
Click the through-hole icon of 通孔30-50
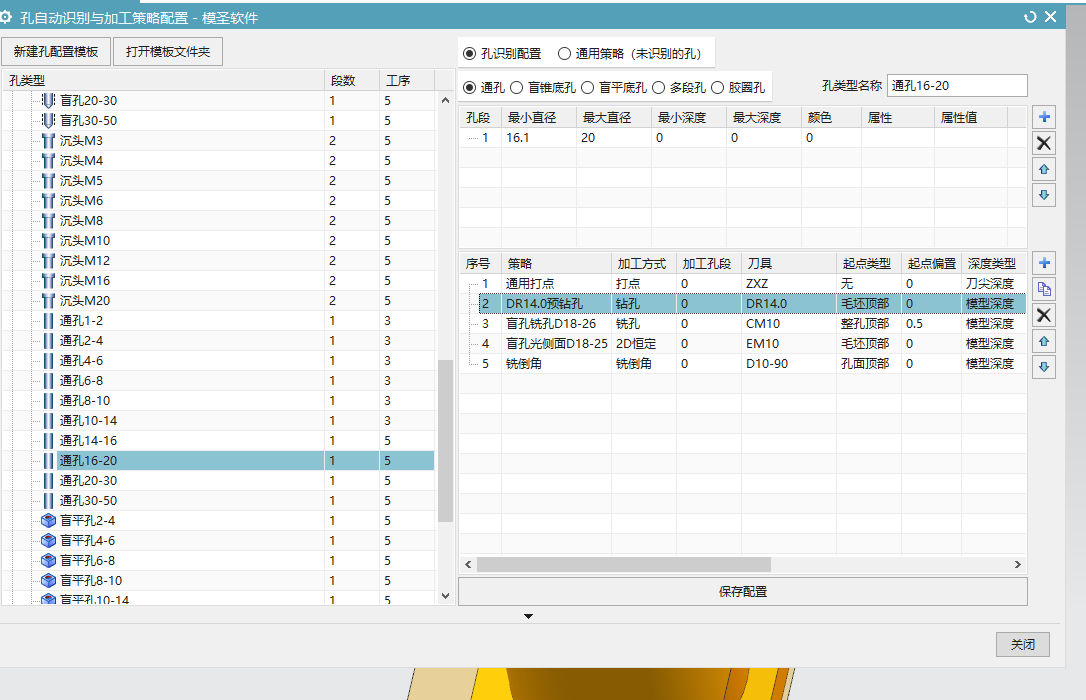click(x=48, y=501)
